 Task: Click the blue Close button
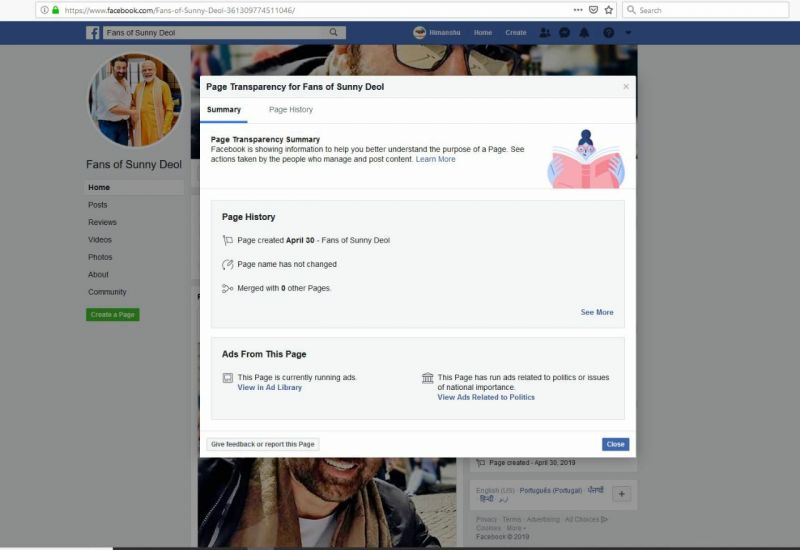[615, 444]
